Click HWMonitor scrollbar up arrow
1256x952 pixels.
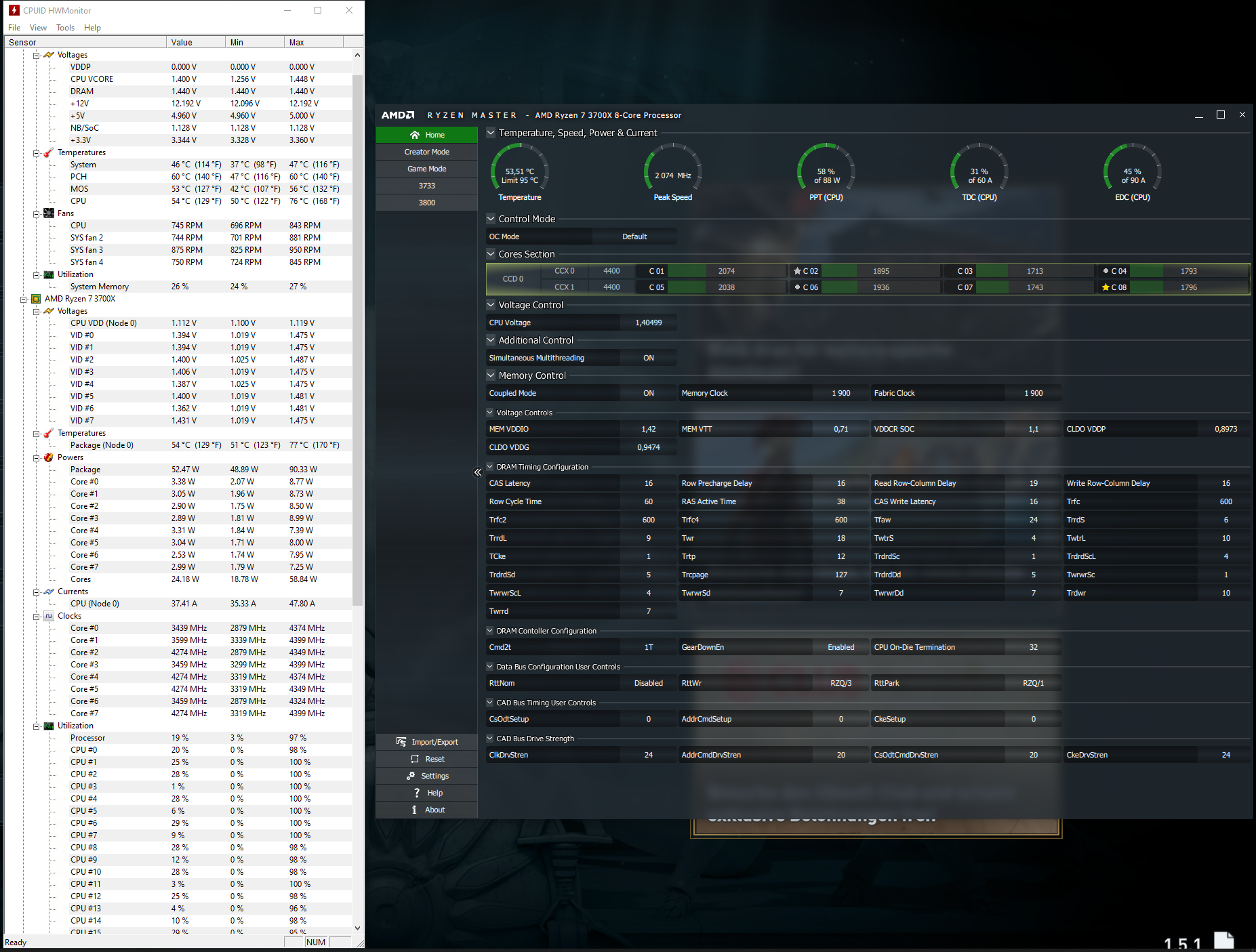pyautogui.click(x=358, y=54)
